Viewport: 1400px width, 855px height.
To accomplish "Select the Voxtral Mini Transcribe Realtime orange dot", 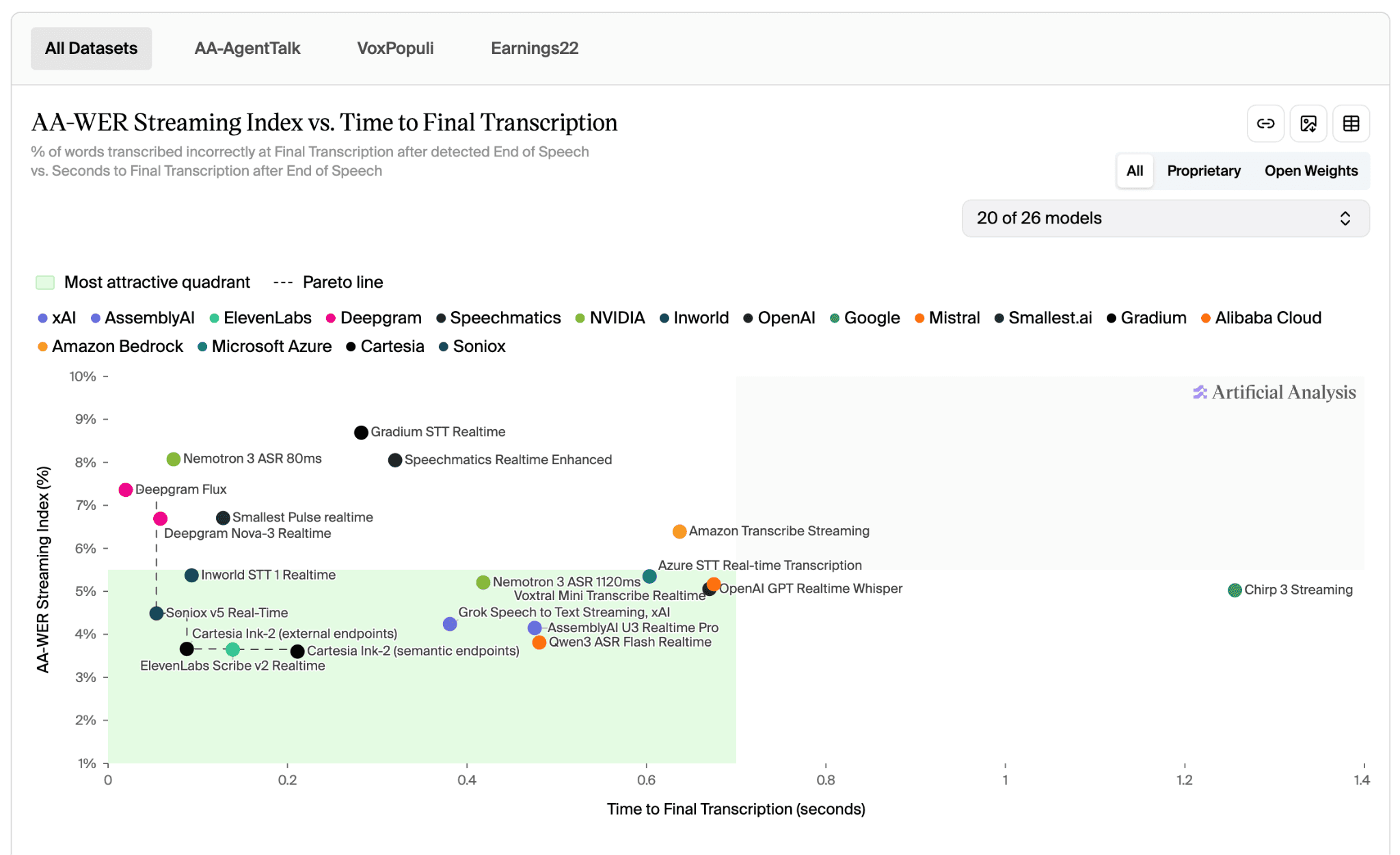I will tap(714, 584).
